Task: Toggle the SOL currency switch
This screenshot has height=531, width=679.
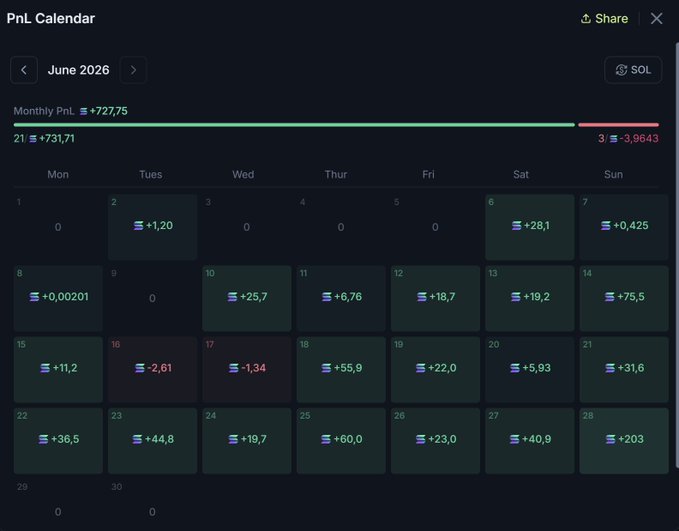Action: (633, 70)
